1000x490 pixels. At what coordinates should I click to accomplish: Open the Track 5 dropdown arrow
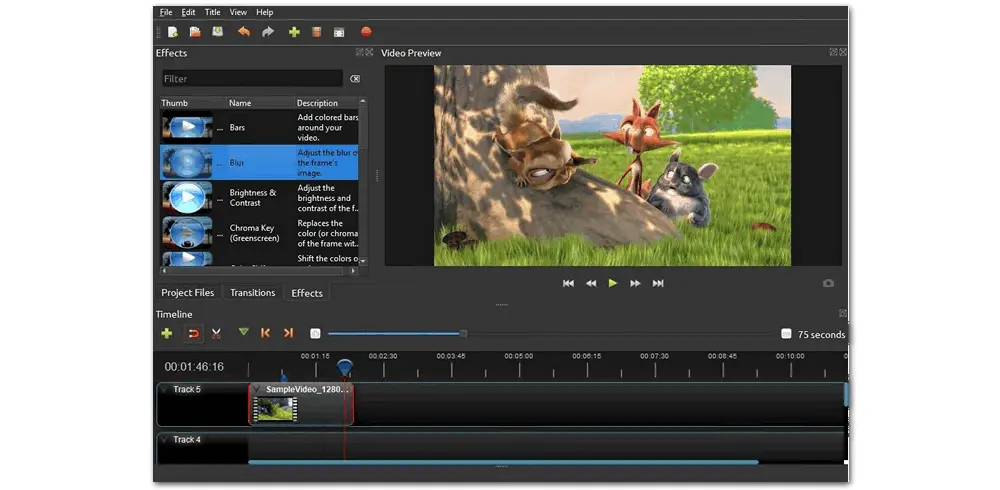165,389
